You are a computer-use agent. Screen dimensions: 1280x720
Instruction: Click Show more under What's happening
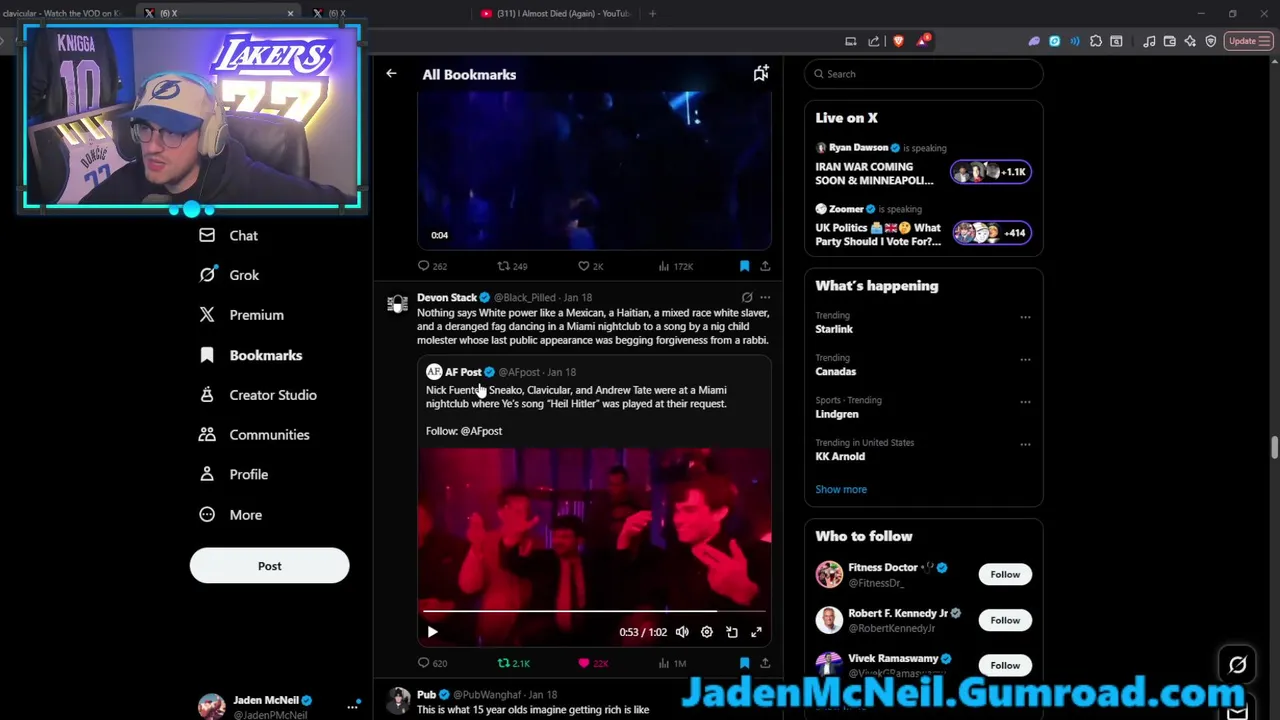pos(840,489)
